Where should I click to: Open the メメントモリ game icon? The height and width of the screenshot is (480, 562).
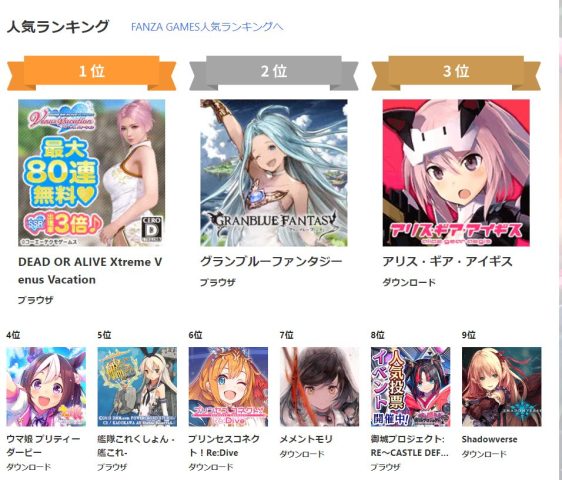(x=319, y=386)
